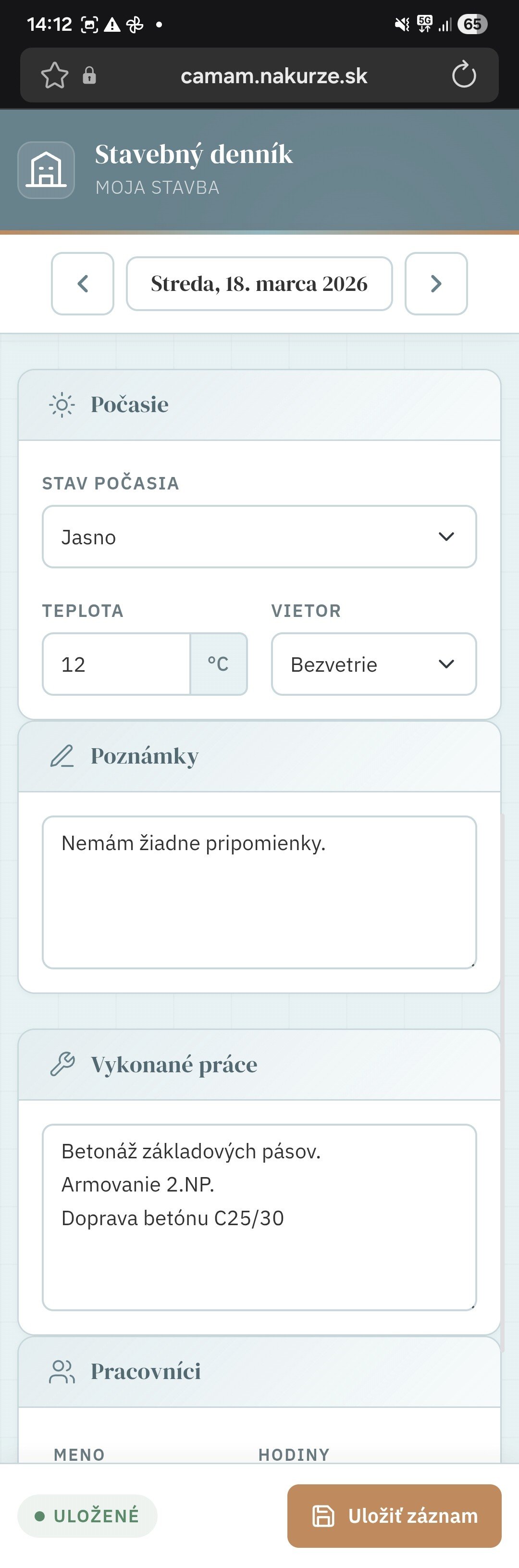The height and width of the screenshot is (1568, 519).
Task: Click the reload page icon
Action: pos(464,75)
